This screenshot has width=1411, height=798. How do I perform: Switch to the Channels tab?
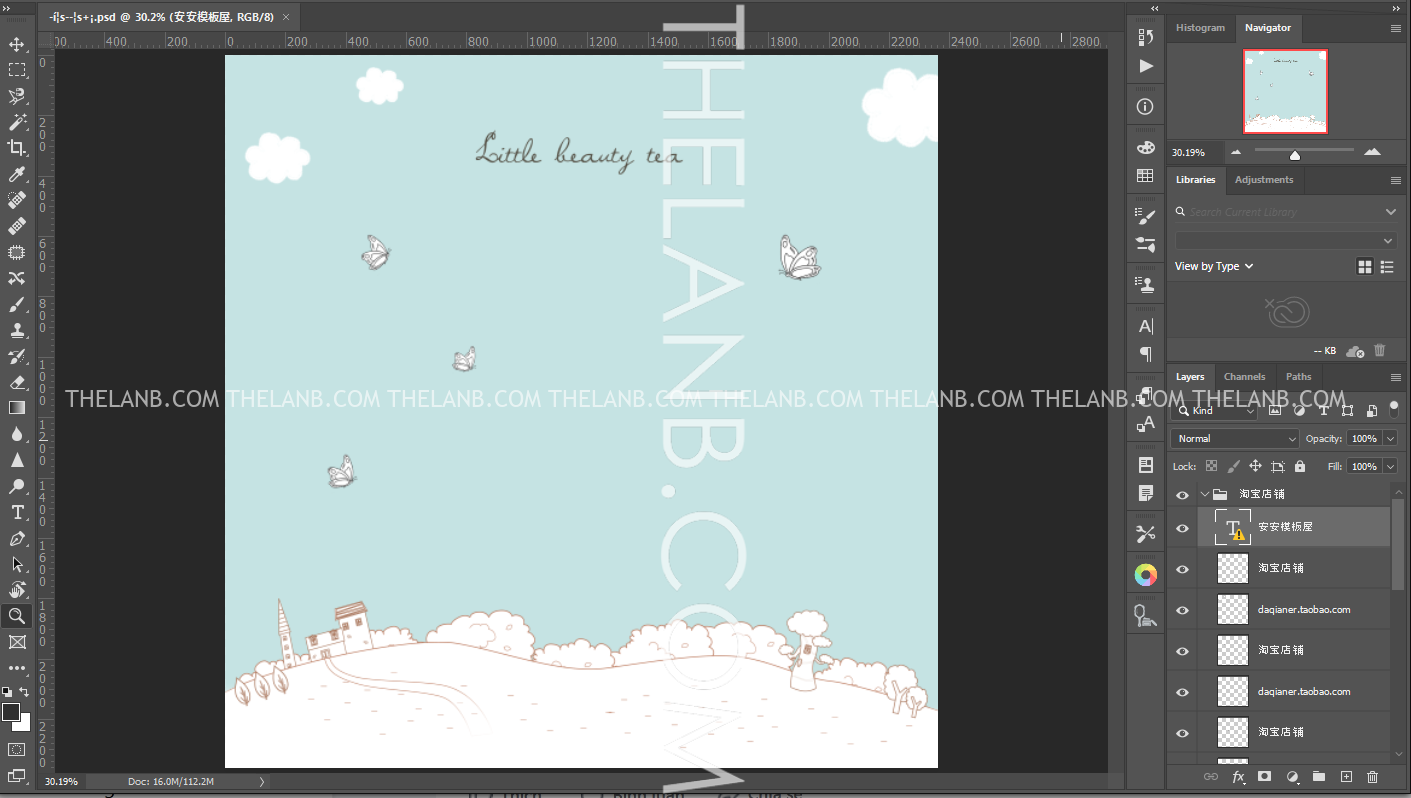click(1245, 377)
